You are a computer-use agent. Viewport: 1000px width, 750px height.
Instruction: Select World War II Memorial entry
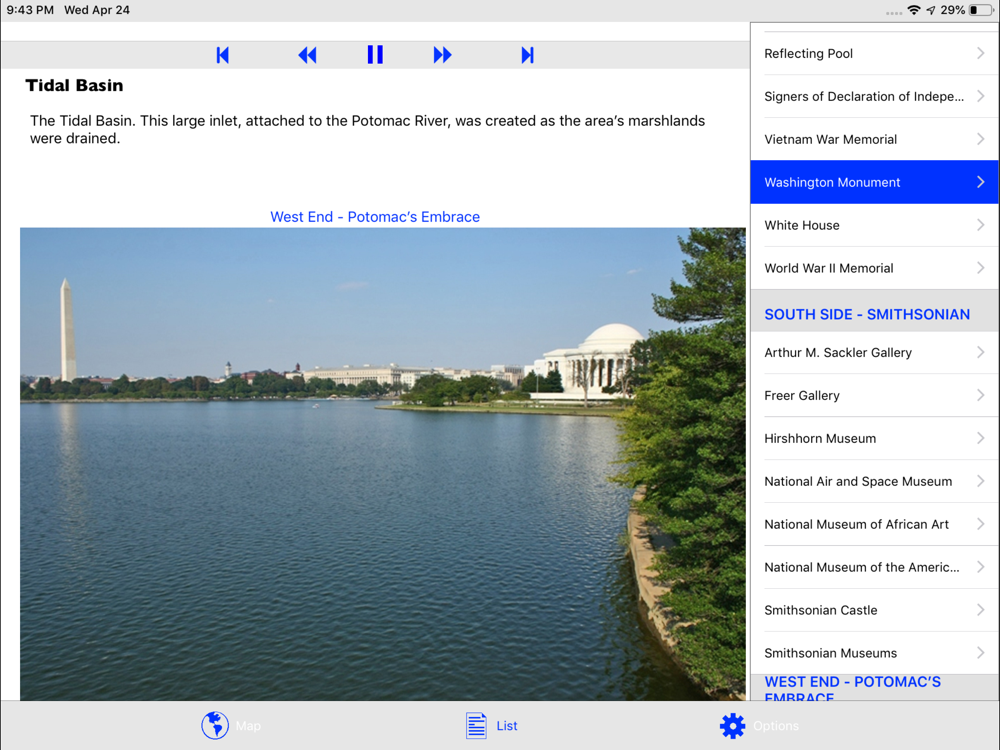tap(874, 268)
